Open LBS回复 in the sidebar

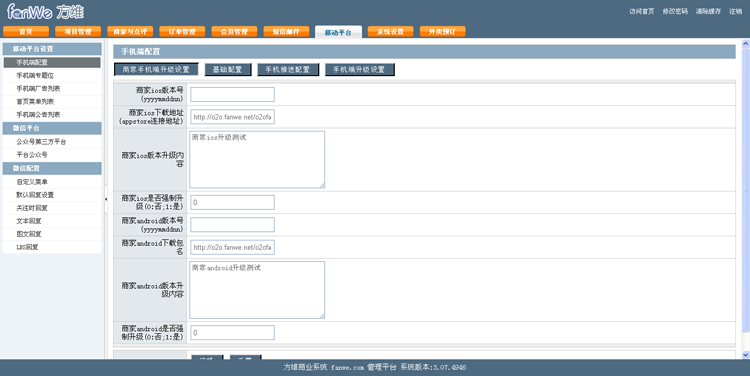coord(52,247)
